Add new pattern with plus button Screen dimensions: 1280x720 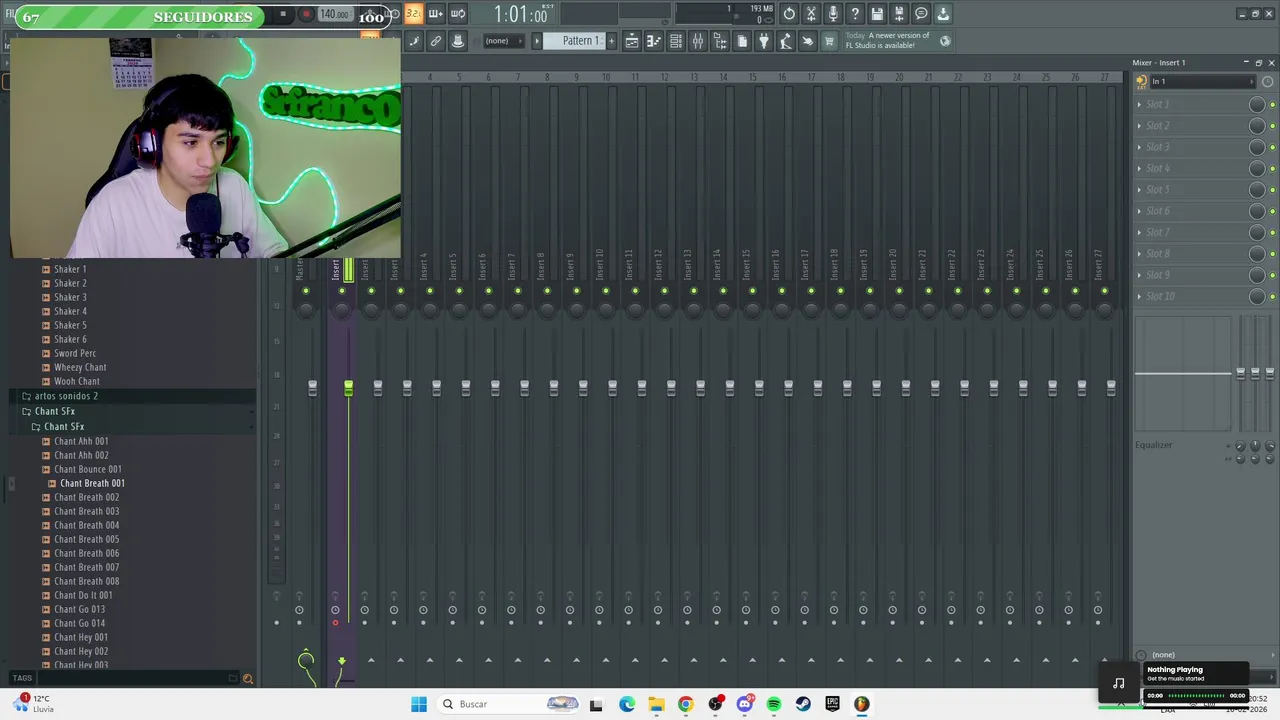click(611, 41)
